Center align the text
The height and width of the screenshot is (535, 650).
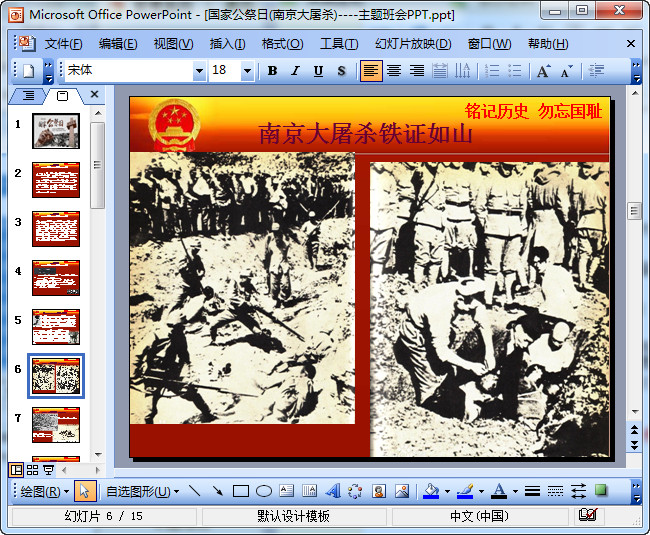pyautogui.click(x=394, y=71)
